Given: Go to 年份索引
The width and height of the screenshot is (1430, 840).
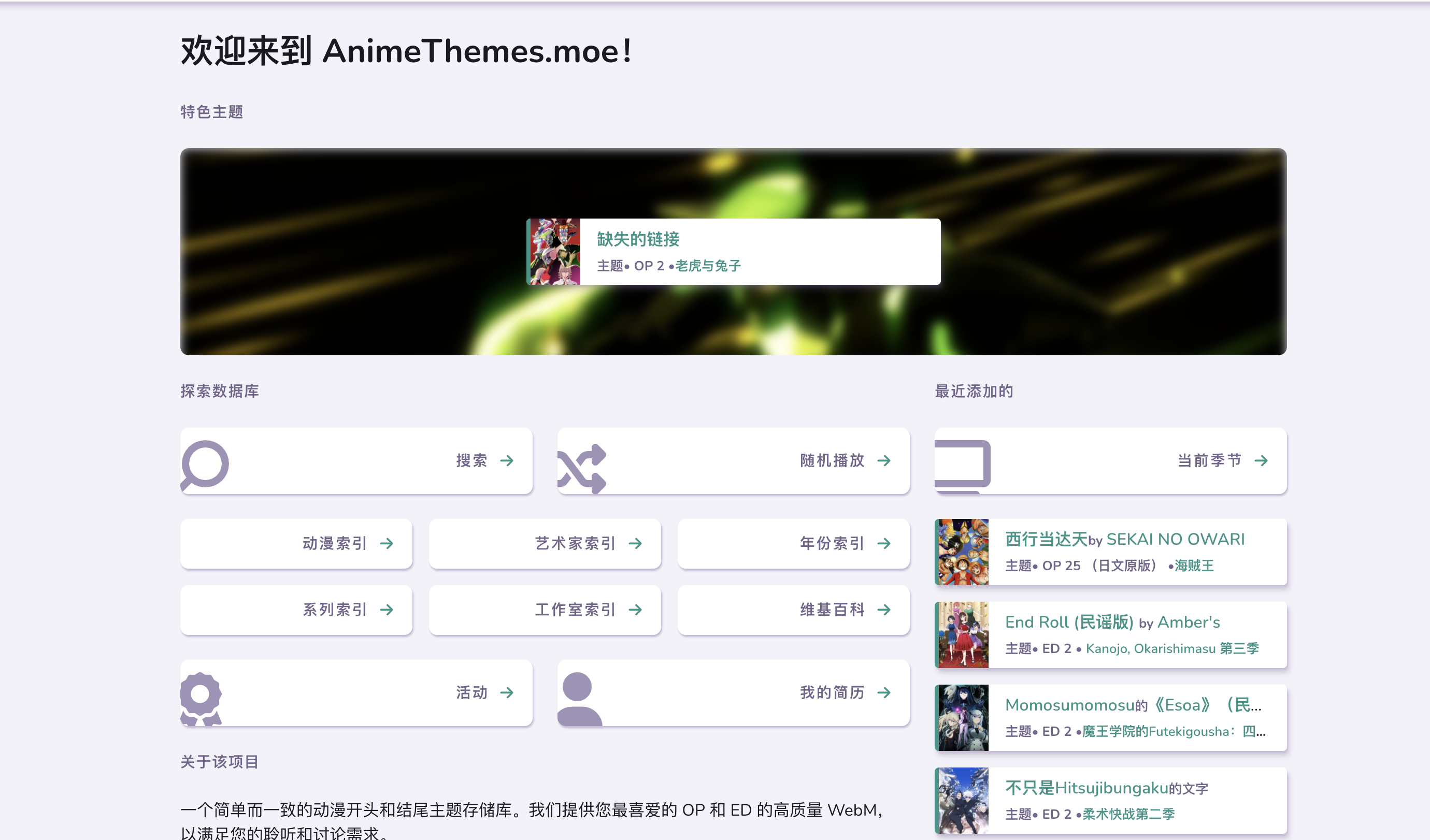Looking at the screenshot, I should (793, 543).
